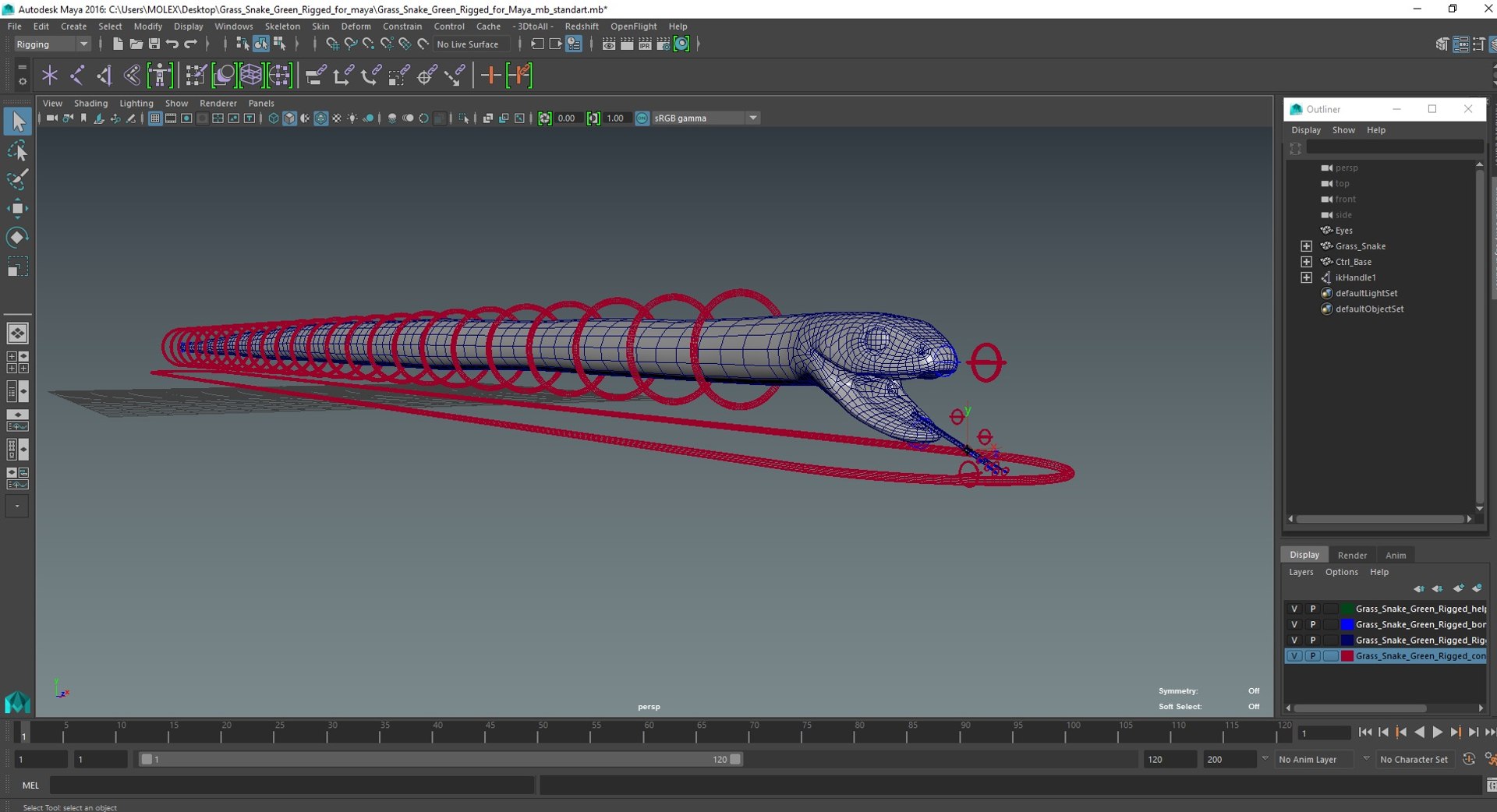
Task: Click the Redo arrow icon
Action: click(x=190, y=44)
